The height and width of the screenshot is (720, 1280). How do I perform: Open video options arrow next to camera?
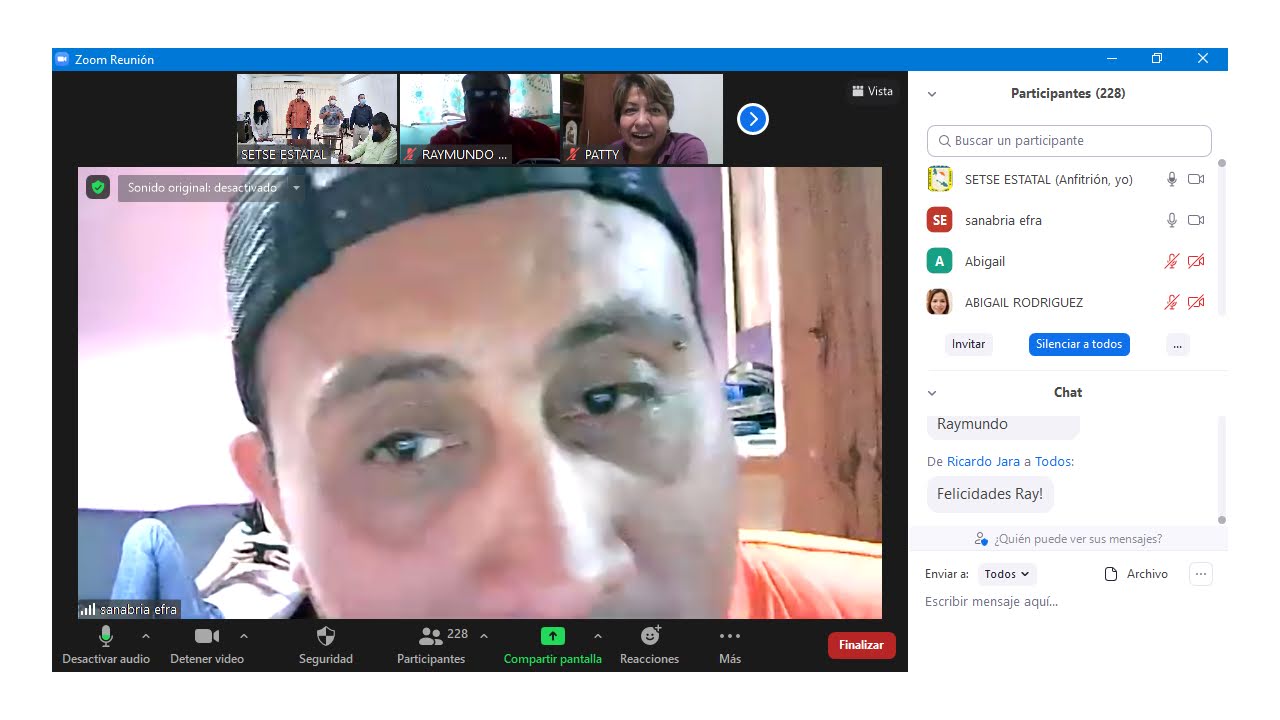[x=244, y=636]
